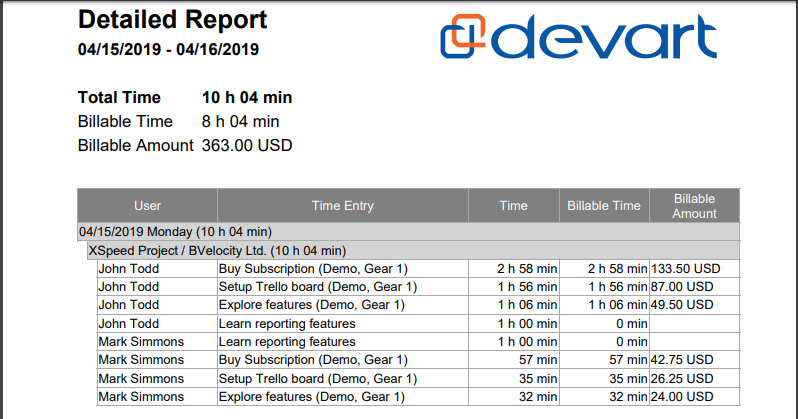Select the 'Detailed Report' title

(x=173, y=20)
